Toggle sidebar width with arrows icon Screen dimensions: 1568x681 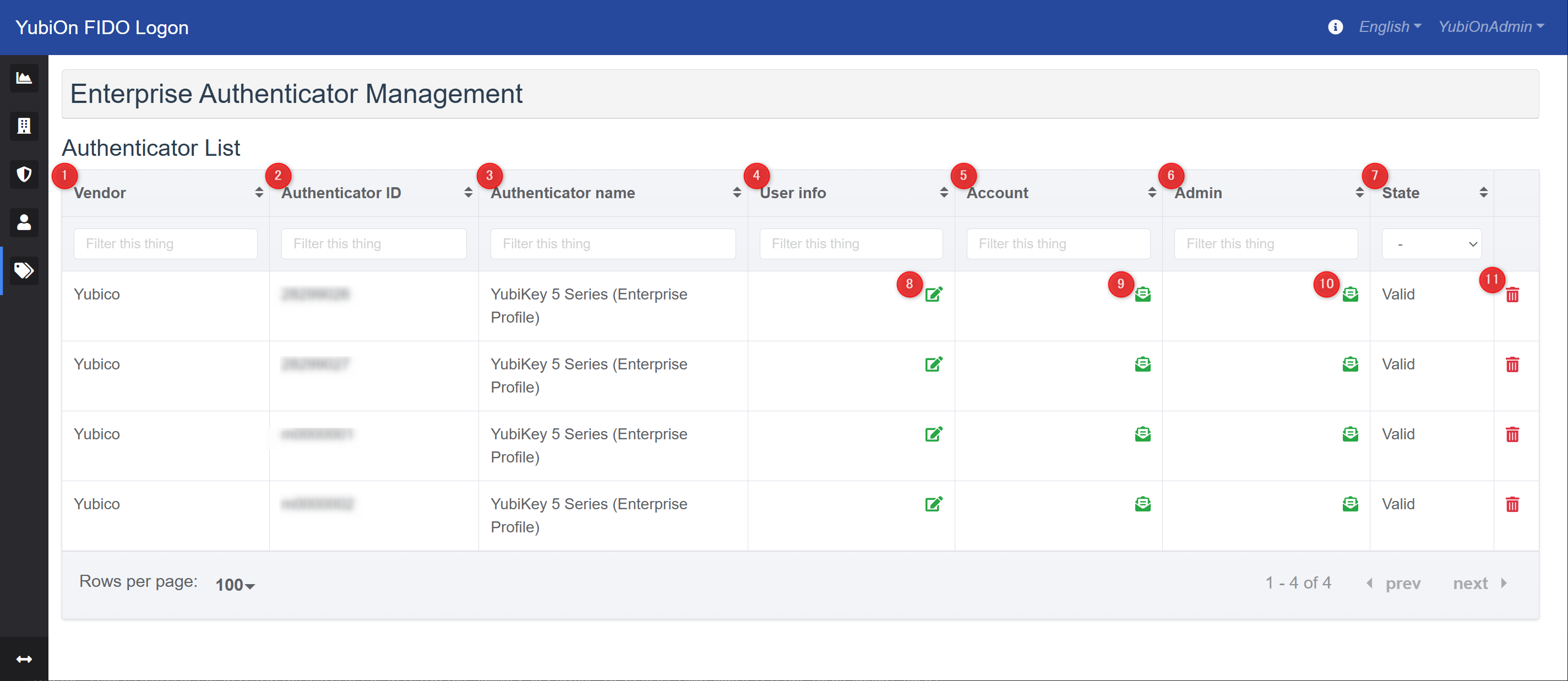coord(24,659)
